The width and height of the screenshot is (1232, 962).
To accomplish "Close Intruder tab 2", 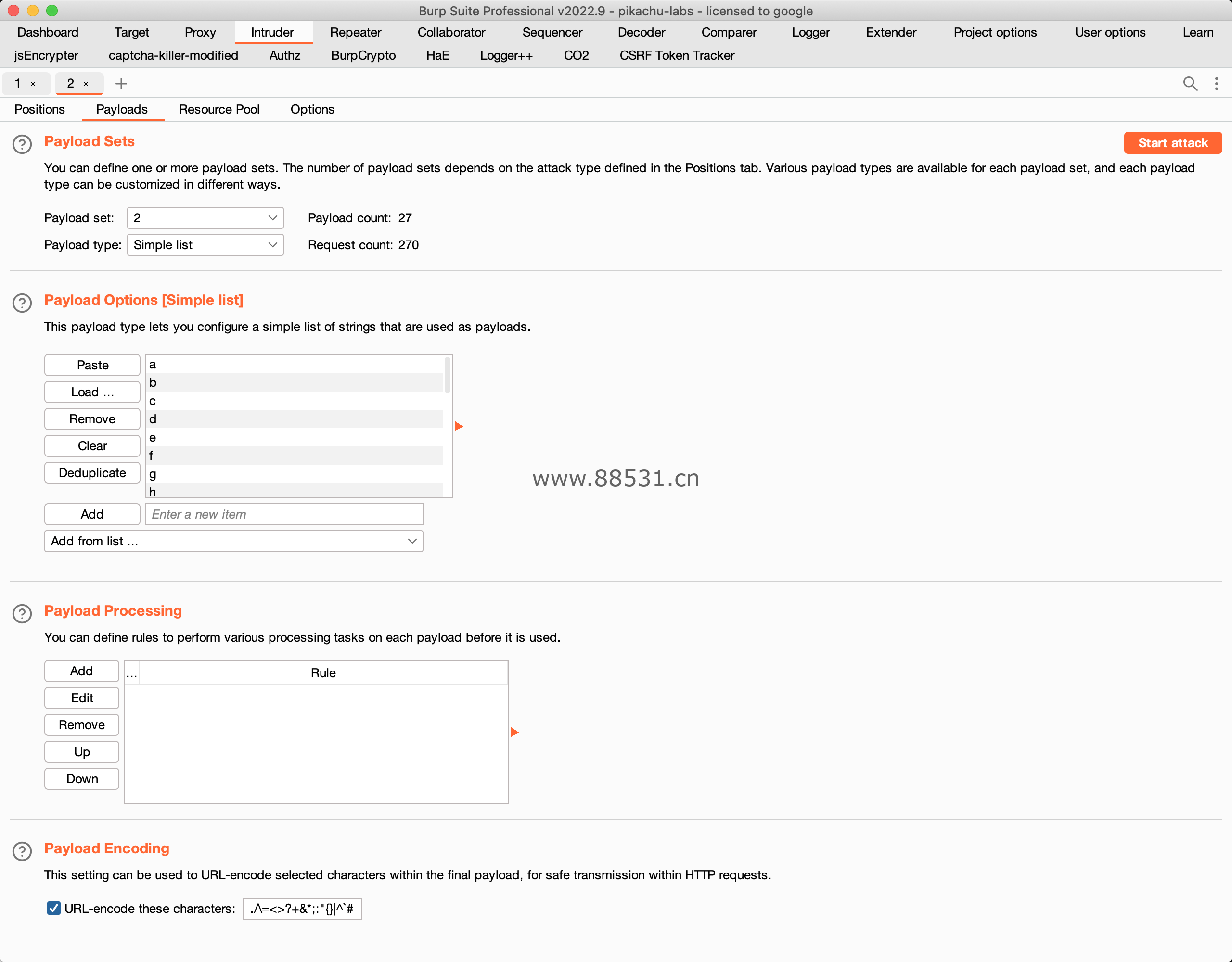I will (x=86, y=84).
